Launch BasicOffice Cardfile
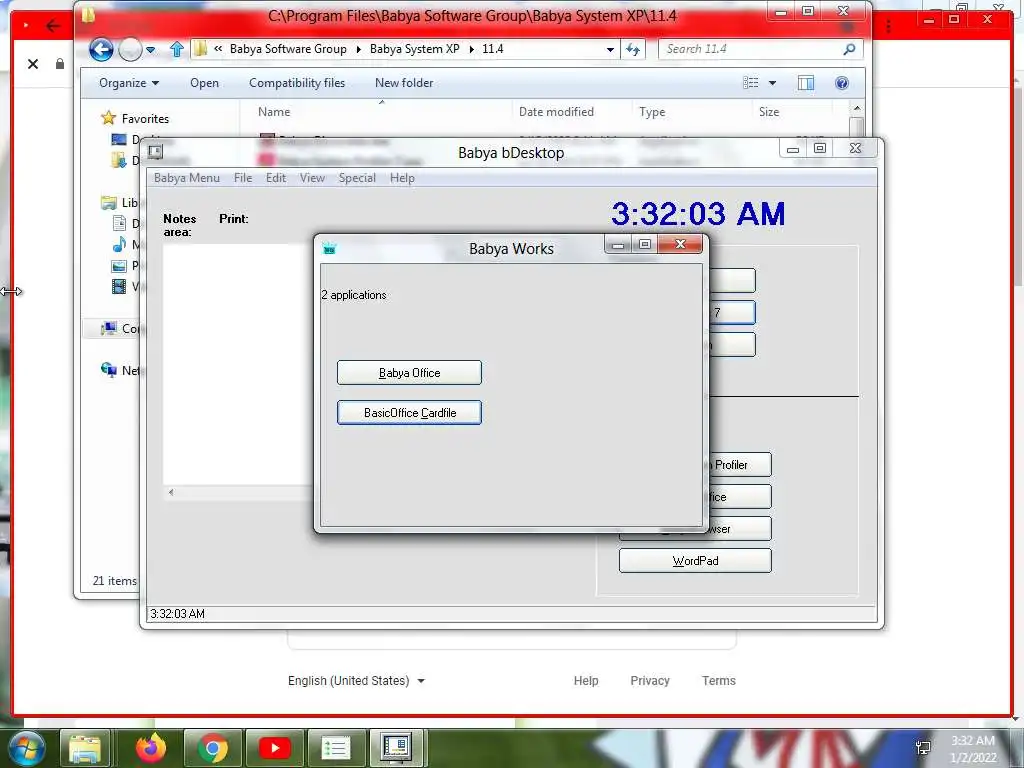The image size is (1024, 768). tap(409, 413)
